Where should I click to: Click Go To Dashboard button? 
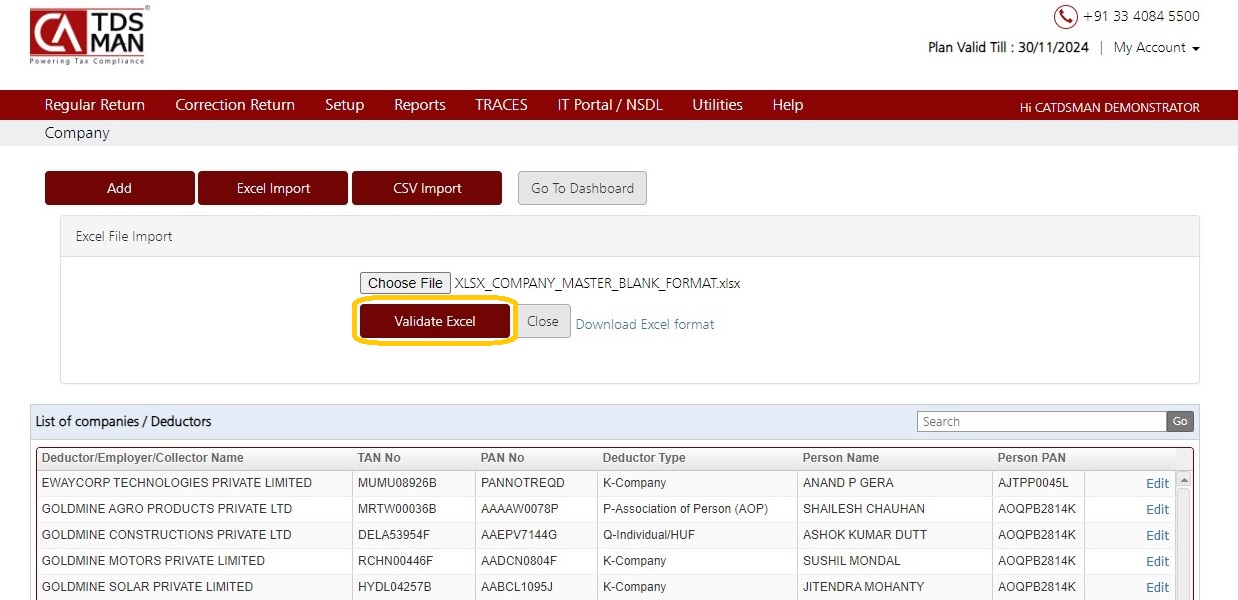click(x=582, y=188)
